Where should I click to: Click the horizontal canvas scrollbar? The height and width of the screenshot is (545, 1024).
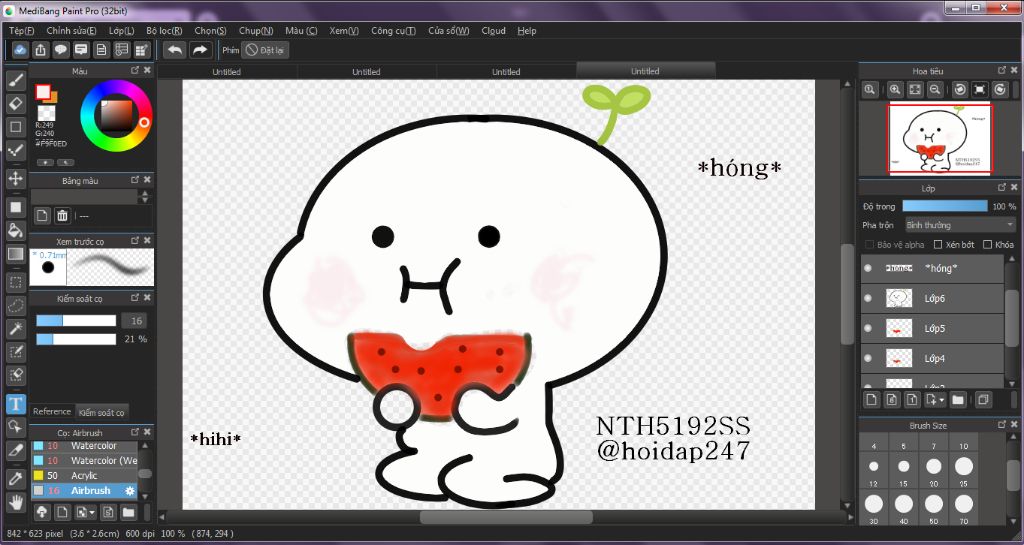(x=506, y=518)
